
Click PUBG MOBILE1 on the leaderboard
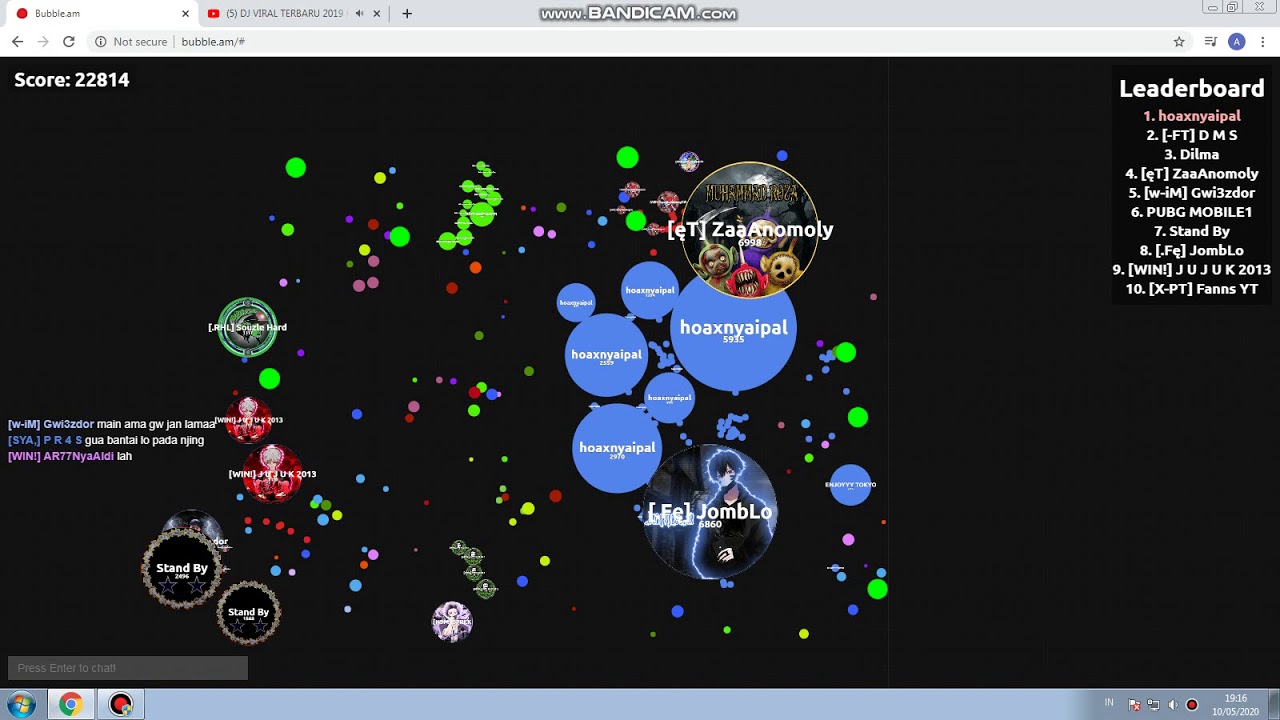[x=1192, y=212]
